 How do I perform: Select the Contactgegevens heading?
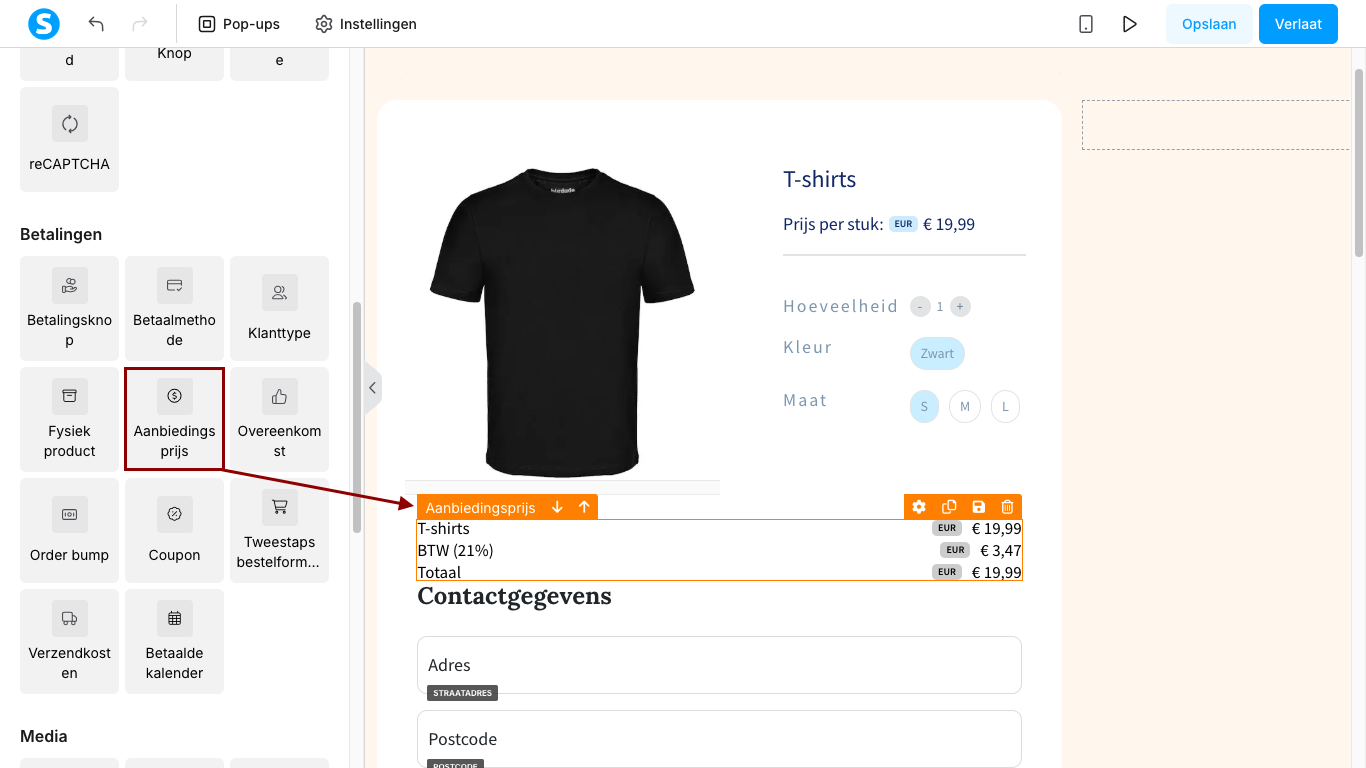point(514,596)
